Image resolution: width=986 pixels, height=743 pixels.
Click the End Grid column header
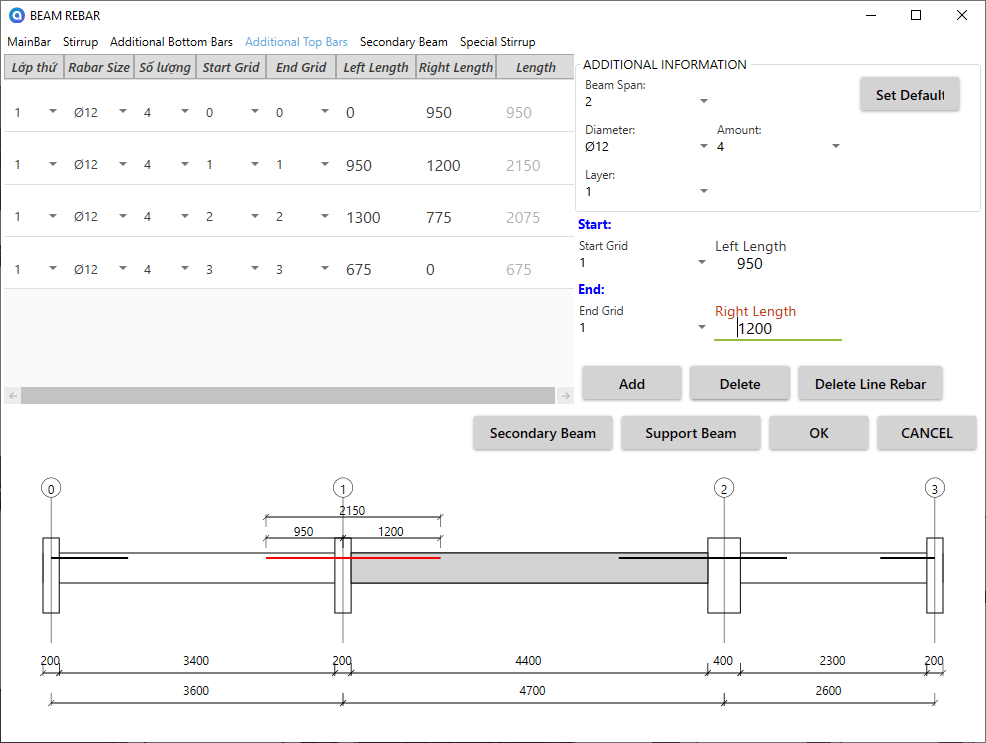click(x=301, y=67)
